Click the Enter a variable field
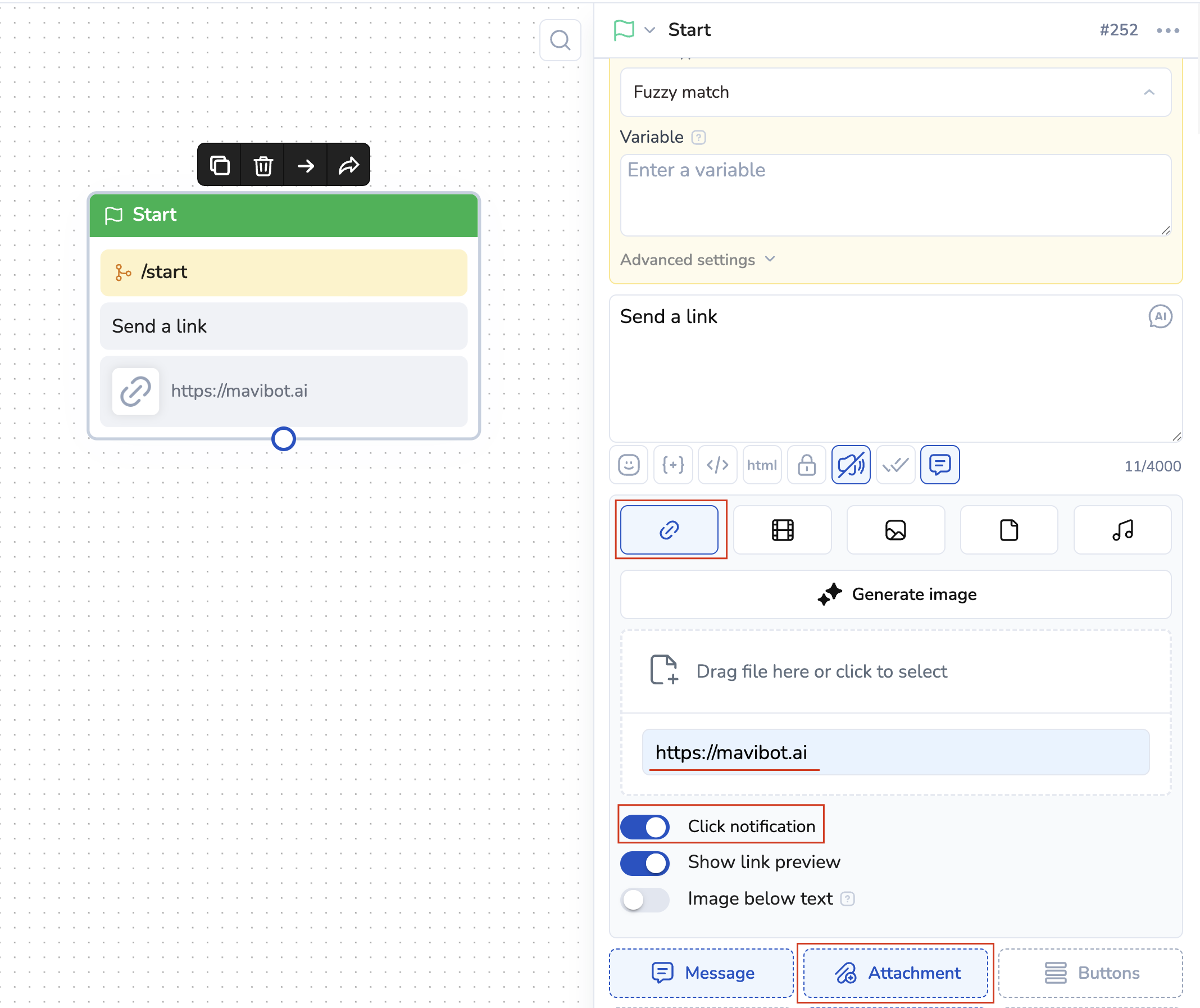This screenshot has width=1200, height=1008. tap(896, 194)
